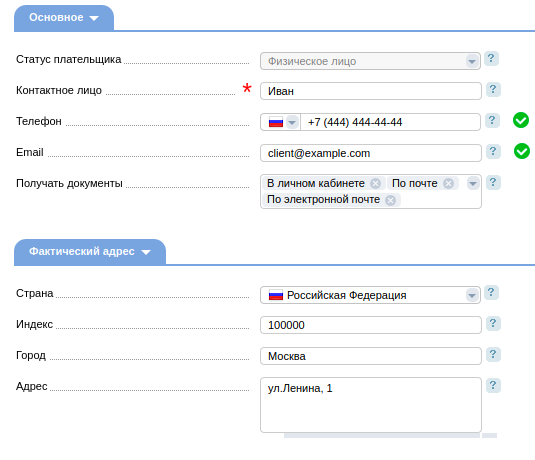Click help icon next to Страна
535x460 pixels.
(491, 293)
